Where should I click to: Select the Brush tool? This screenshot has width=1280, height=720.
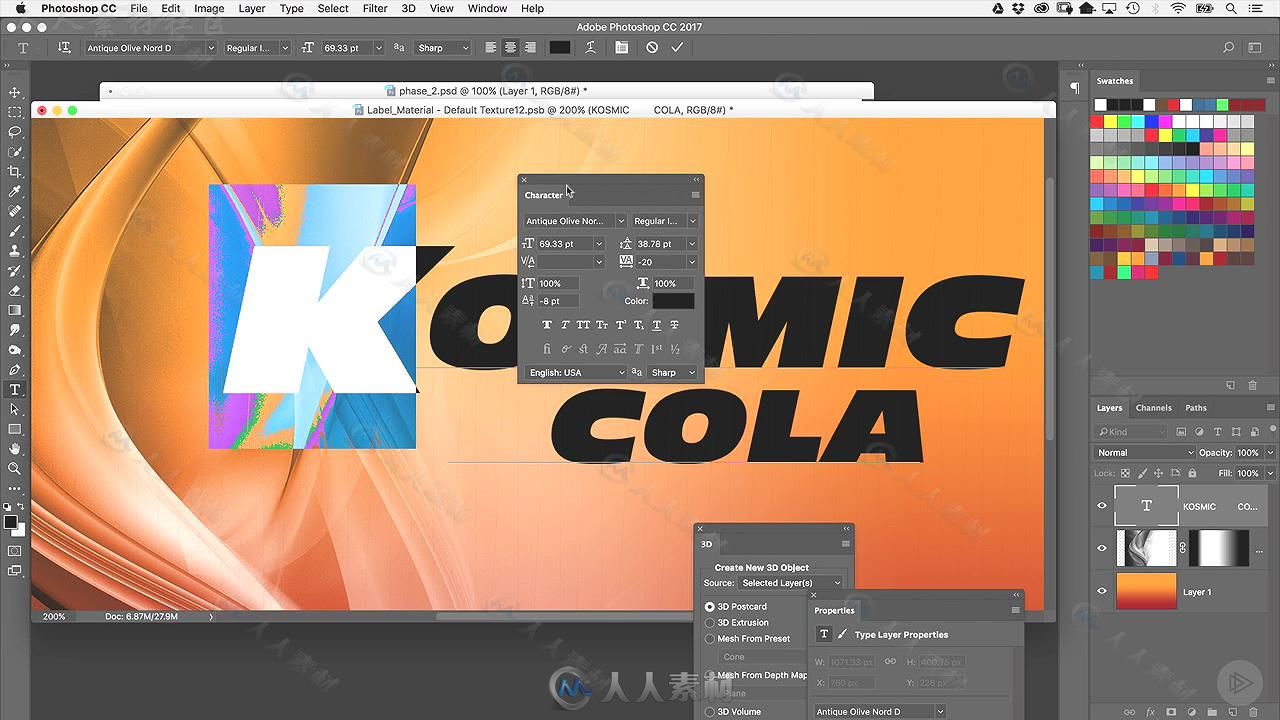(15, 231)
